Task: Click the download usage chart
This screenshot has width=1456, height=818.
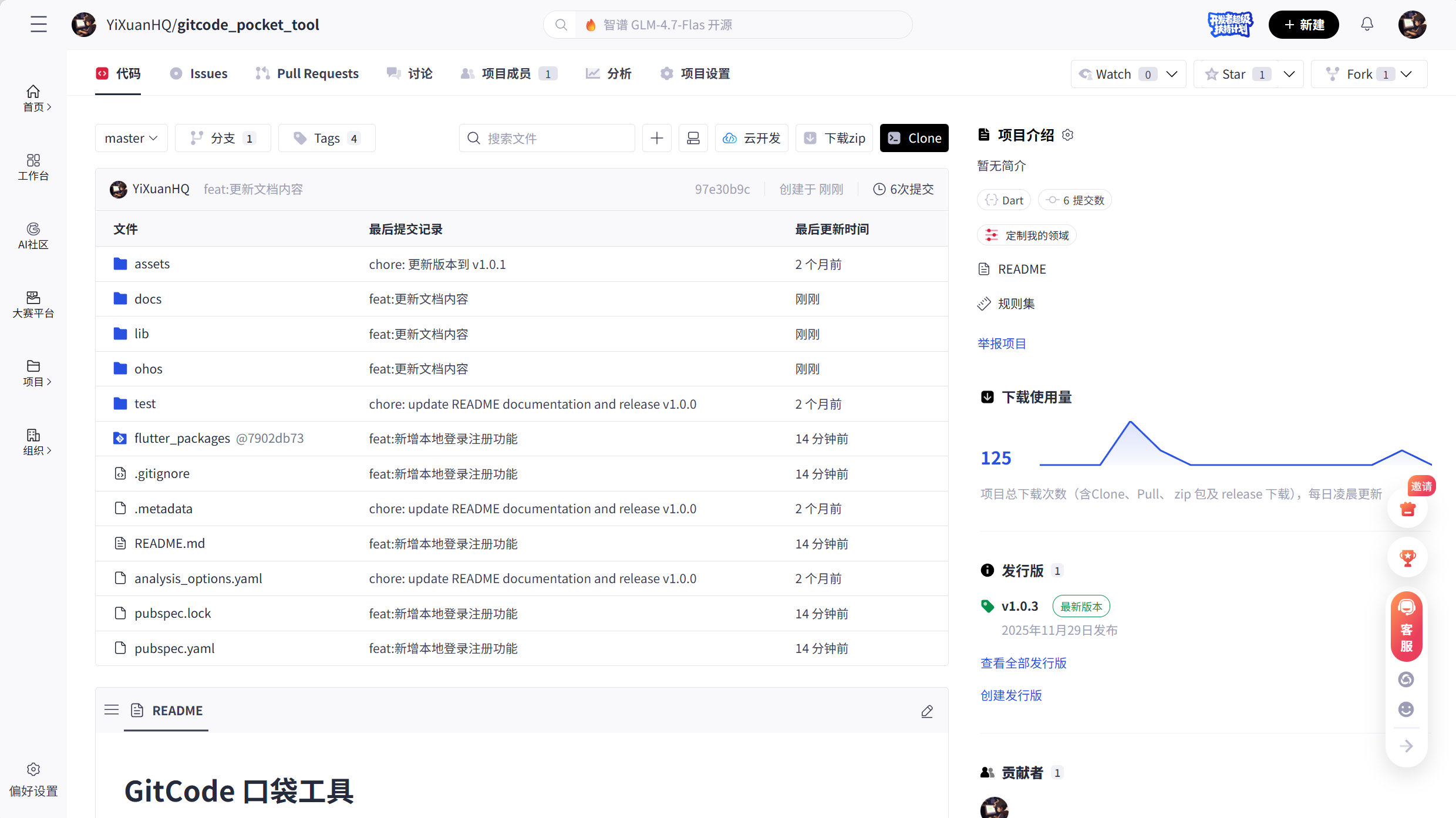Action: pos(1235,445)
